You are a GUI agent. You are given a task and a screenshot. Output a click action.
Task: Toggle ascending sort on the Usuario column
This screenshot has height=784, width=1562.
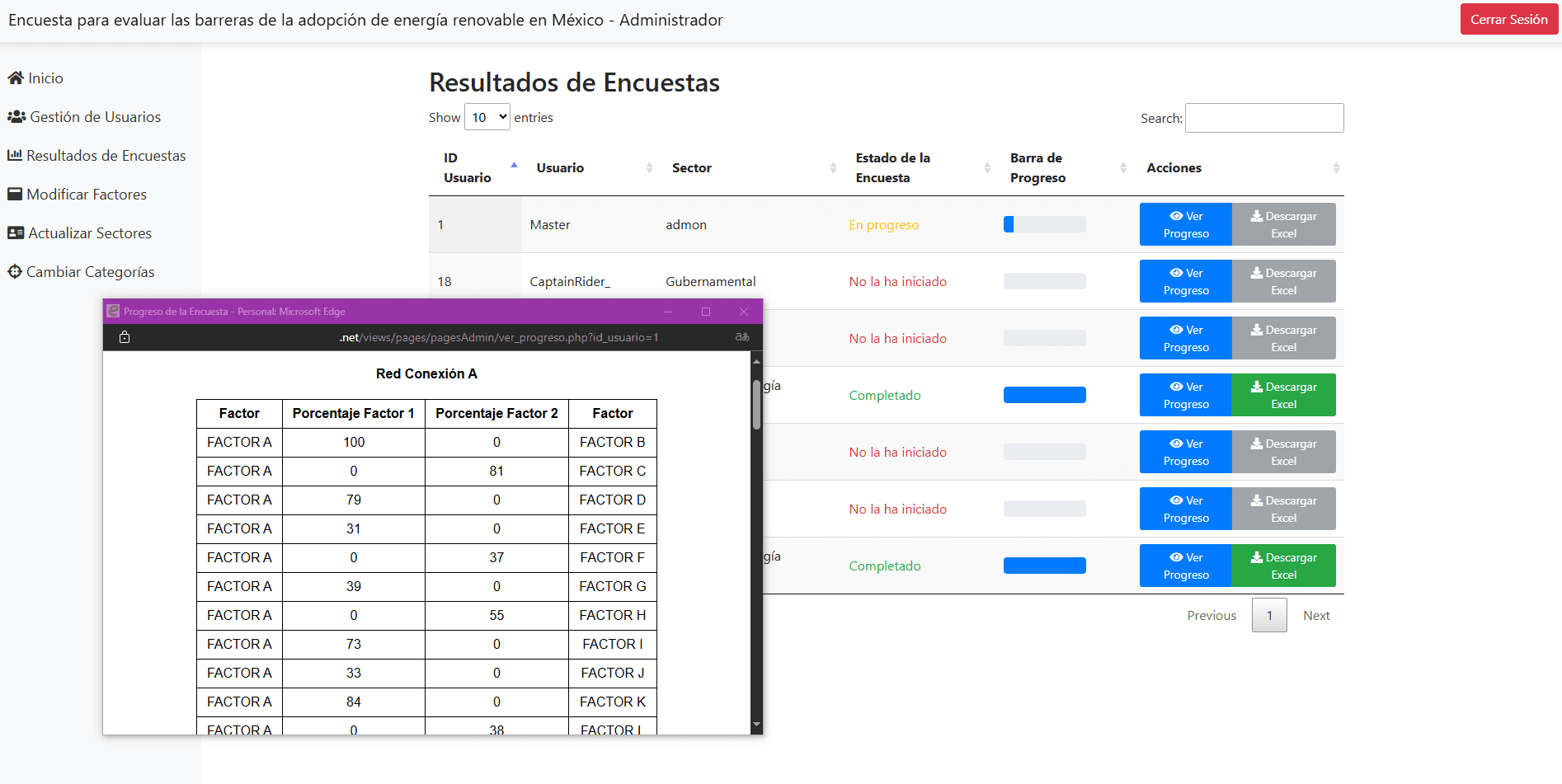(x=648, y=167)
